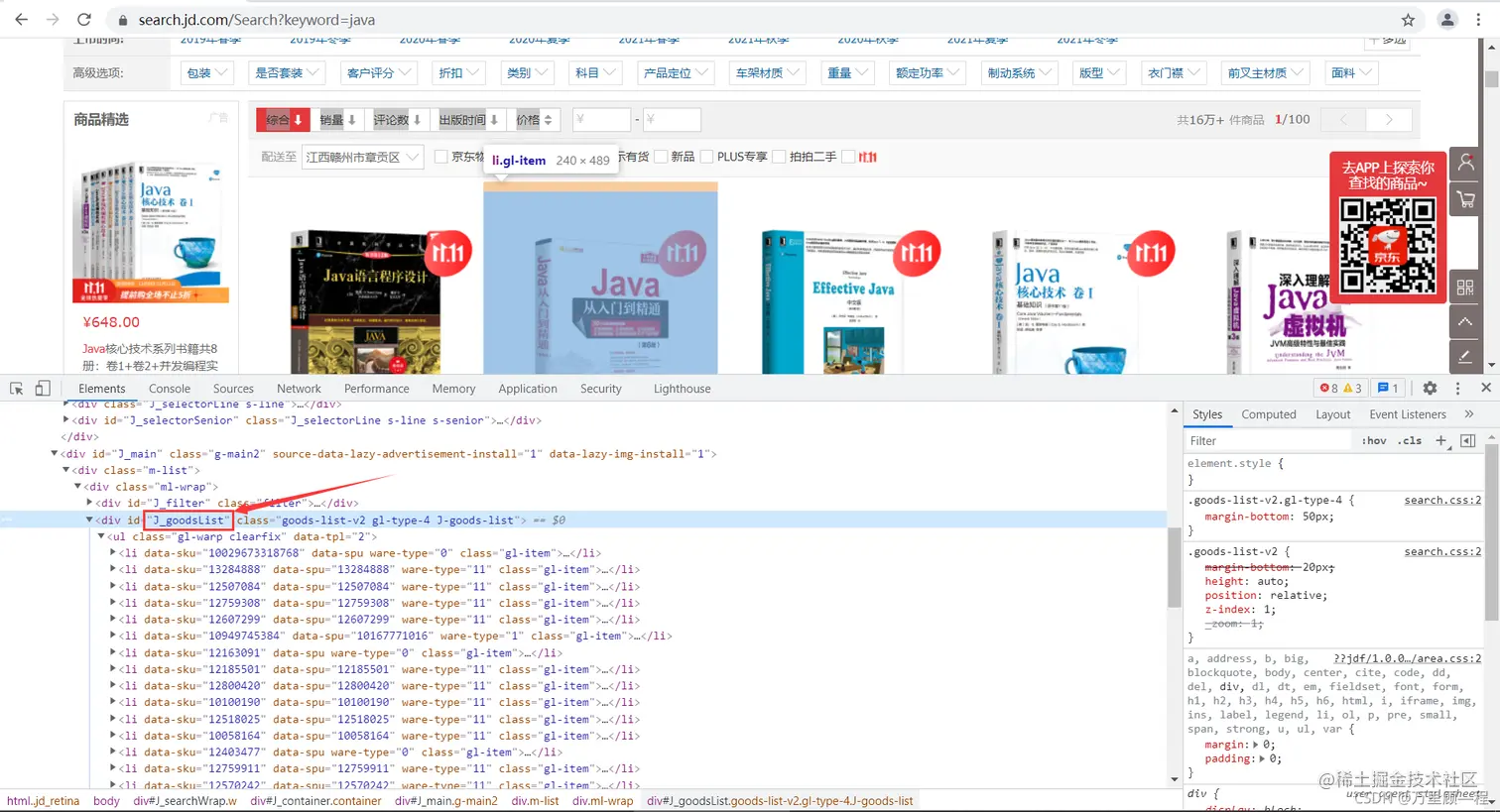Click the feedback pencil icon in sidebar
This screenshot has height=812, width=1500.
(1465, 356)
